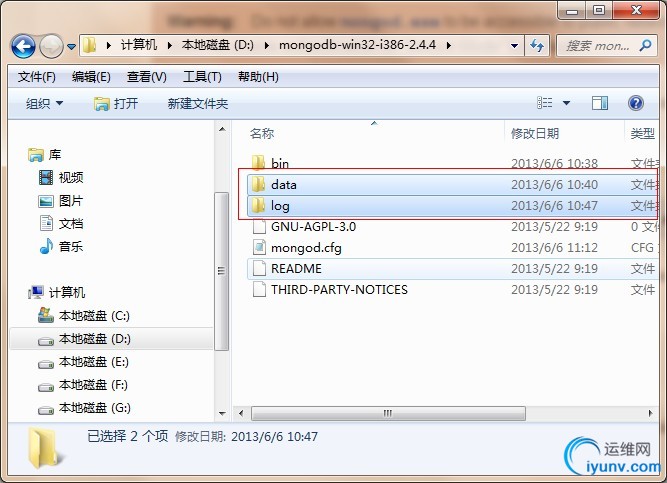Click the navigation pane scroll-down arrow
The width and height of the screenshot is (667, 483).
tap(222, 413)
